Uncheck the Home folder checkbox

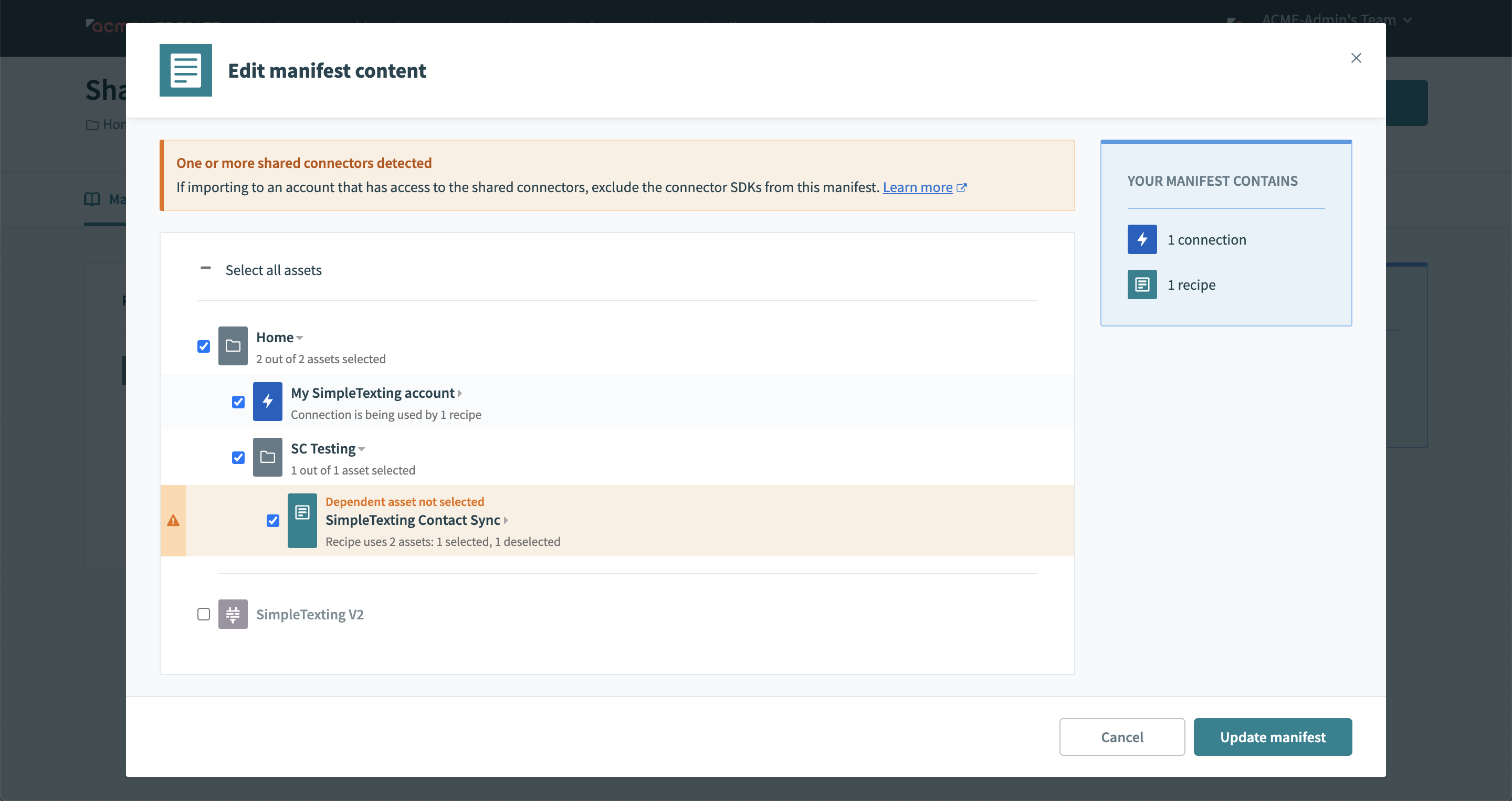204,346
